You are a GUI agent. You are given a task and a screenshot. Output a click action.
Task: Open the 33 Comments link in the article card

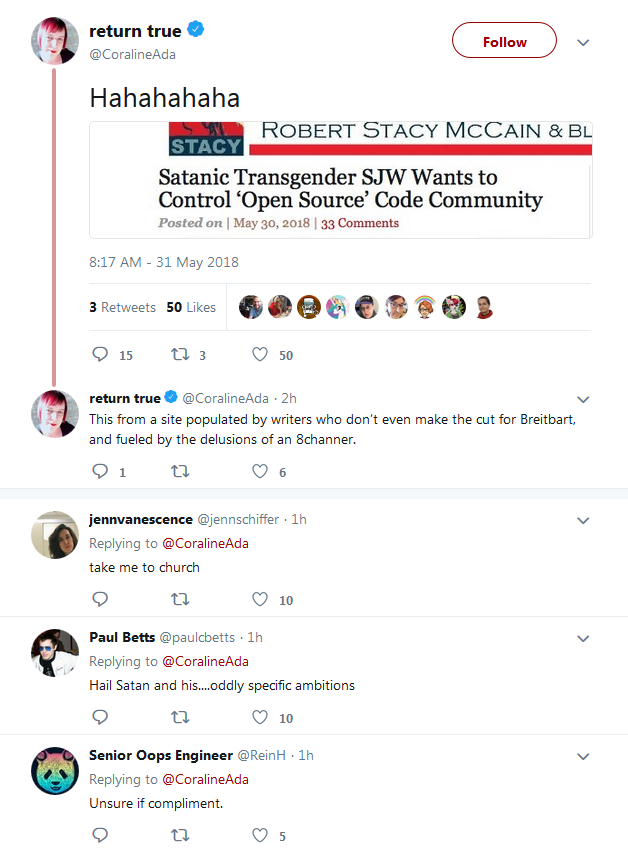point(360,223)
